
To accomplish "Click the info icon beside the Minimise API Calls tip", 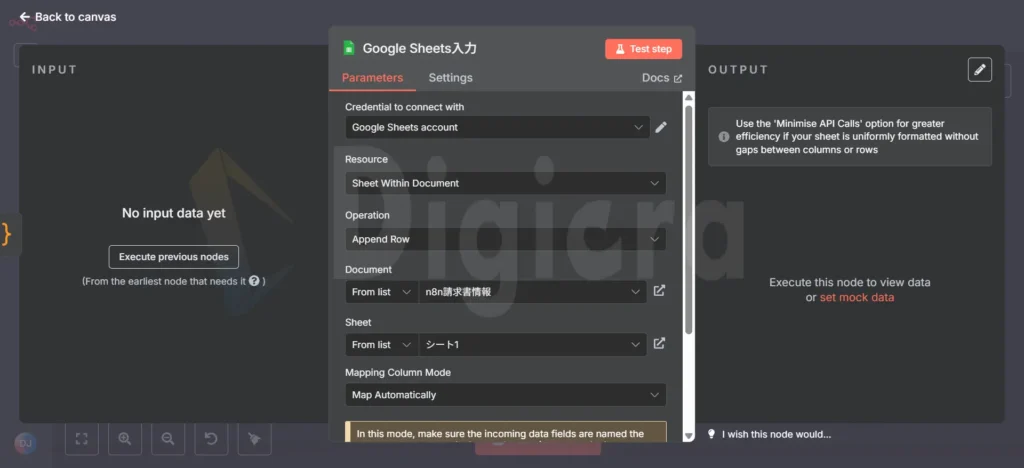I will (724, 136).
